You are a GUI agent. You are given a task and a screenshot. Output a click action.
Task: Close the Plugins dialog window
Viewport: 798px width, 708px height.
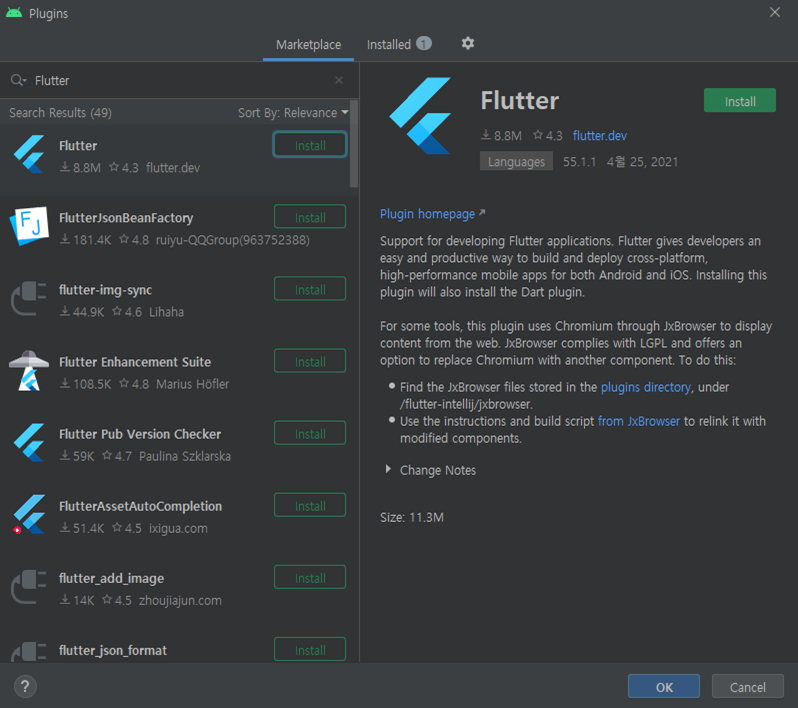point(775,12)
